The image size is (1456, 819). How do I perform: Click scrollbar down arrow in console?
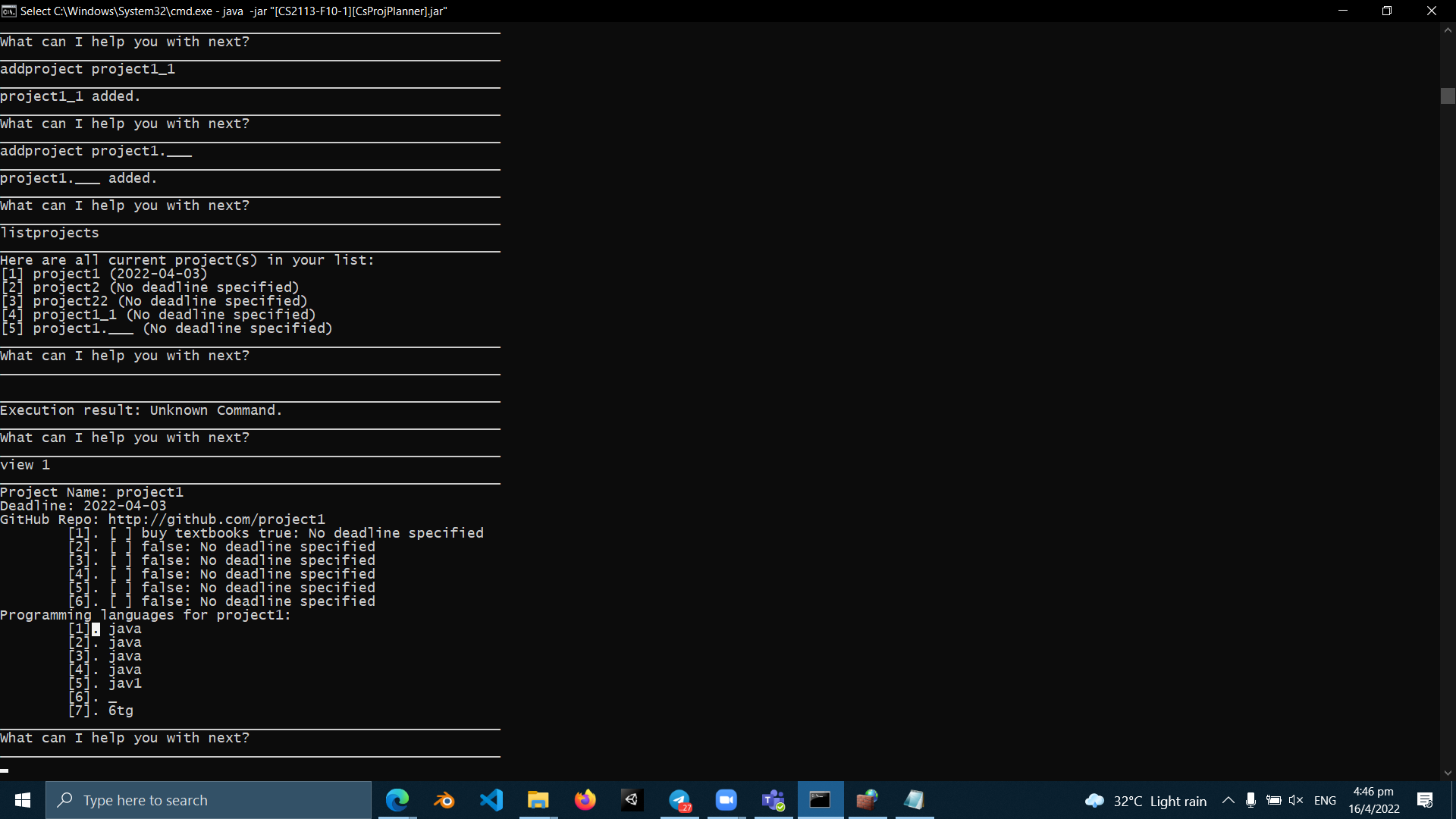[x=1448, y=773]
